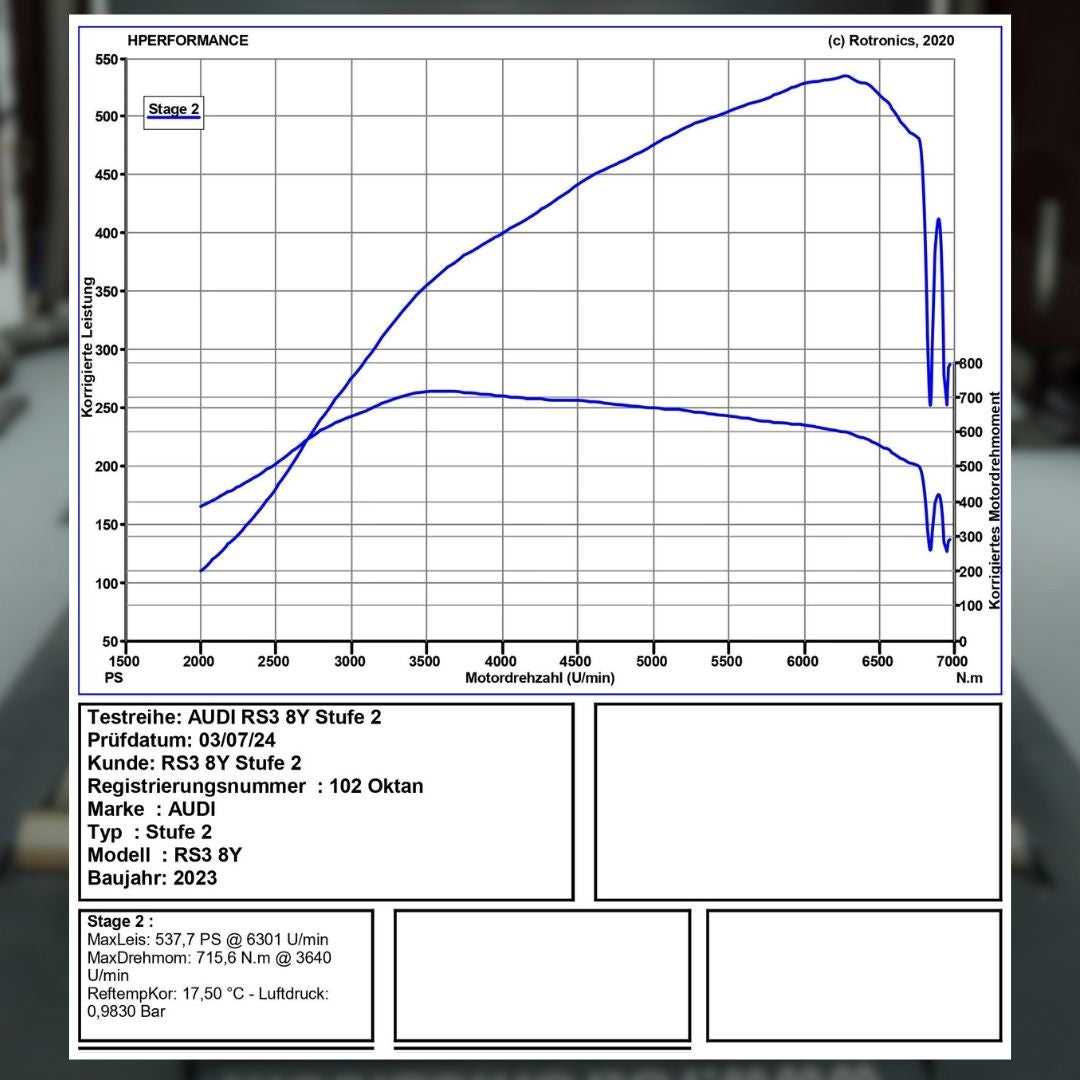
Task: Click the Korrigiertes Motordrehmoment axis label
Action: [x=995, y=500]
